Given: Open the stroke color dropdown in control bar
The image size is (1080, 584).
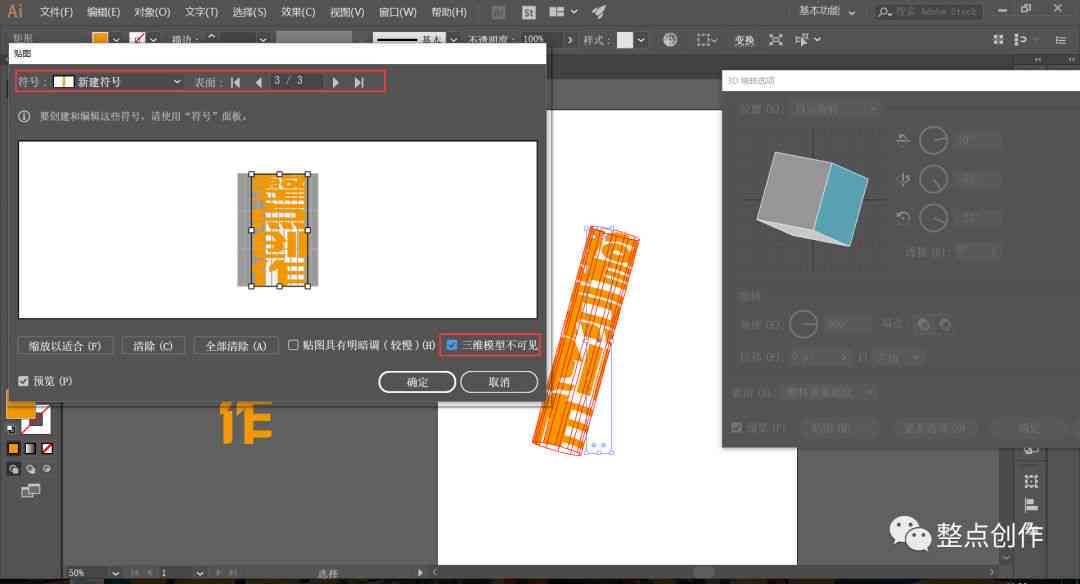Looking at the screenshot, I should pyautogui.click(x=153, y=40).
